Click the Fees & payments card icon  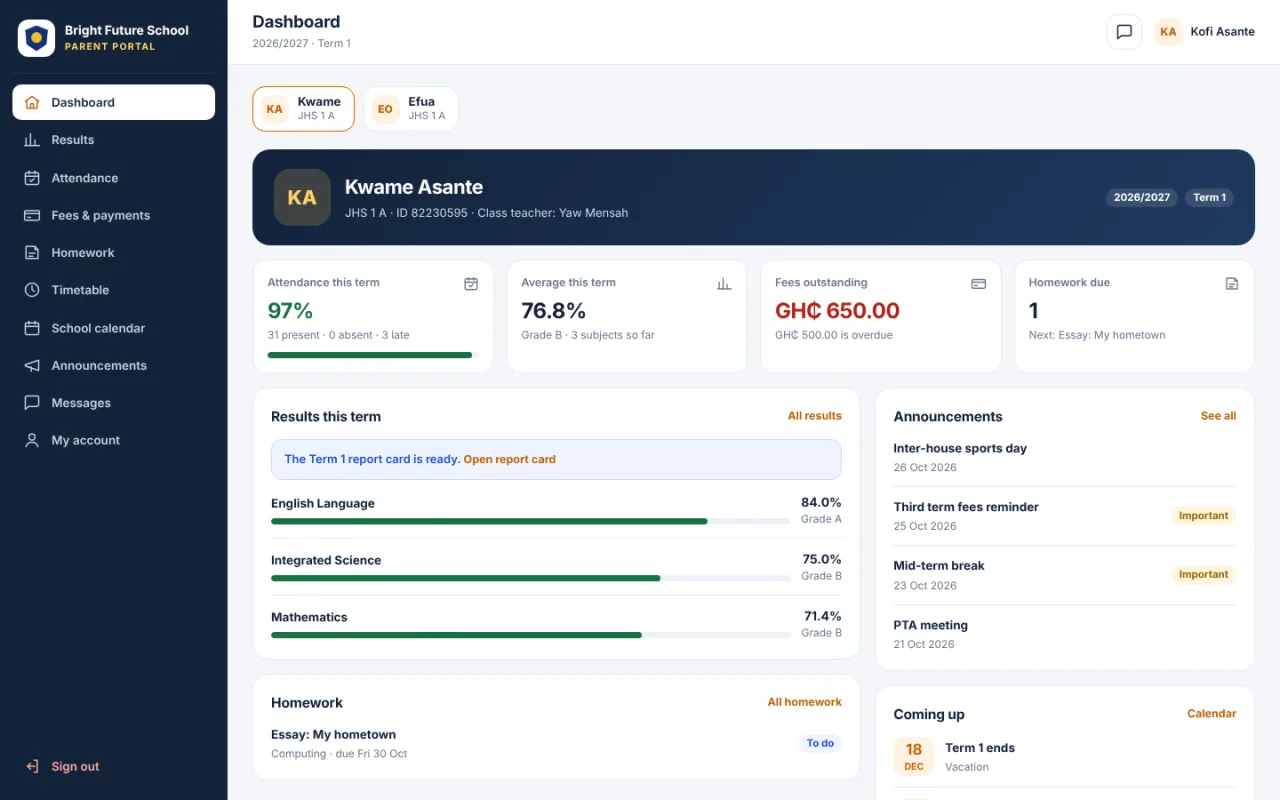[x=32, y=215]
